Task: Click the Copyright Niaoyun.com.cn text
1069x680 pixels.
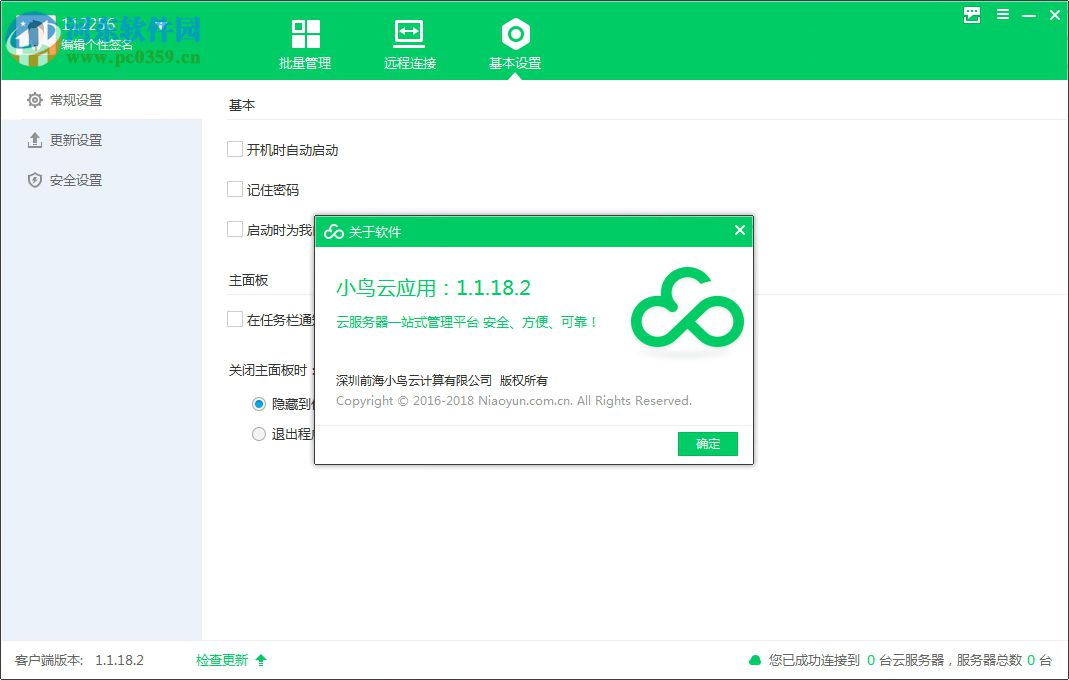Action: pyautogui.click(x=513, y=401)
